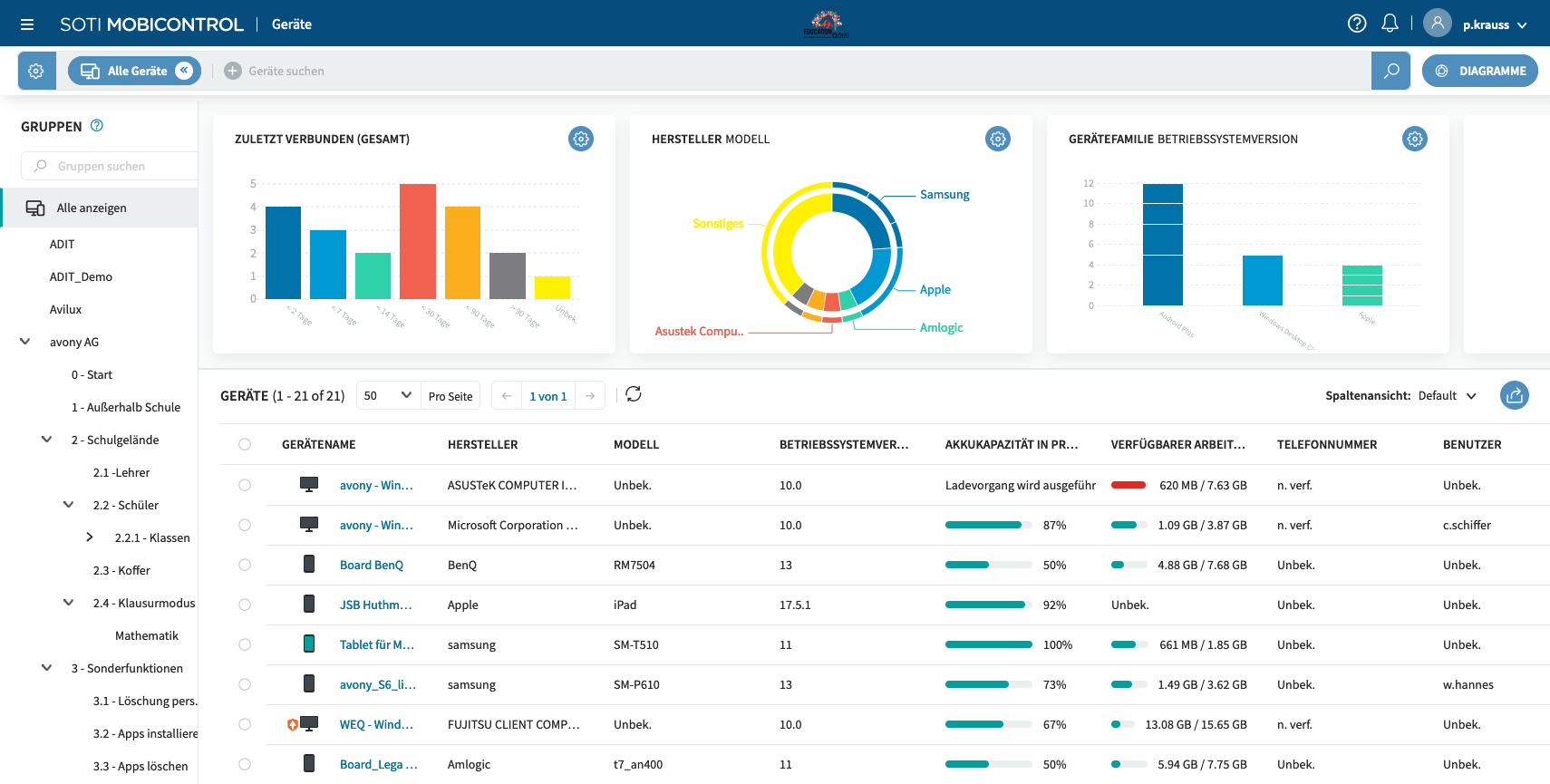Click the help question mark icon
This screenshot has width=1550, height=784.
1357,24
